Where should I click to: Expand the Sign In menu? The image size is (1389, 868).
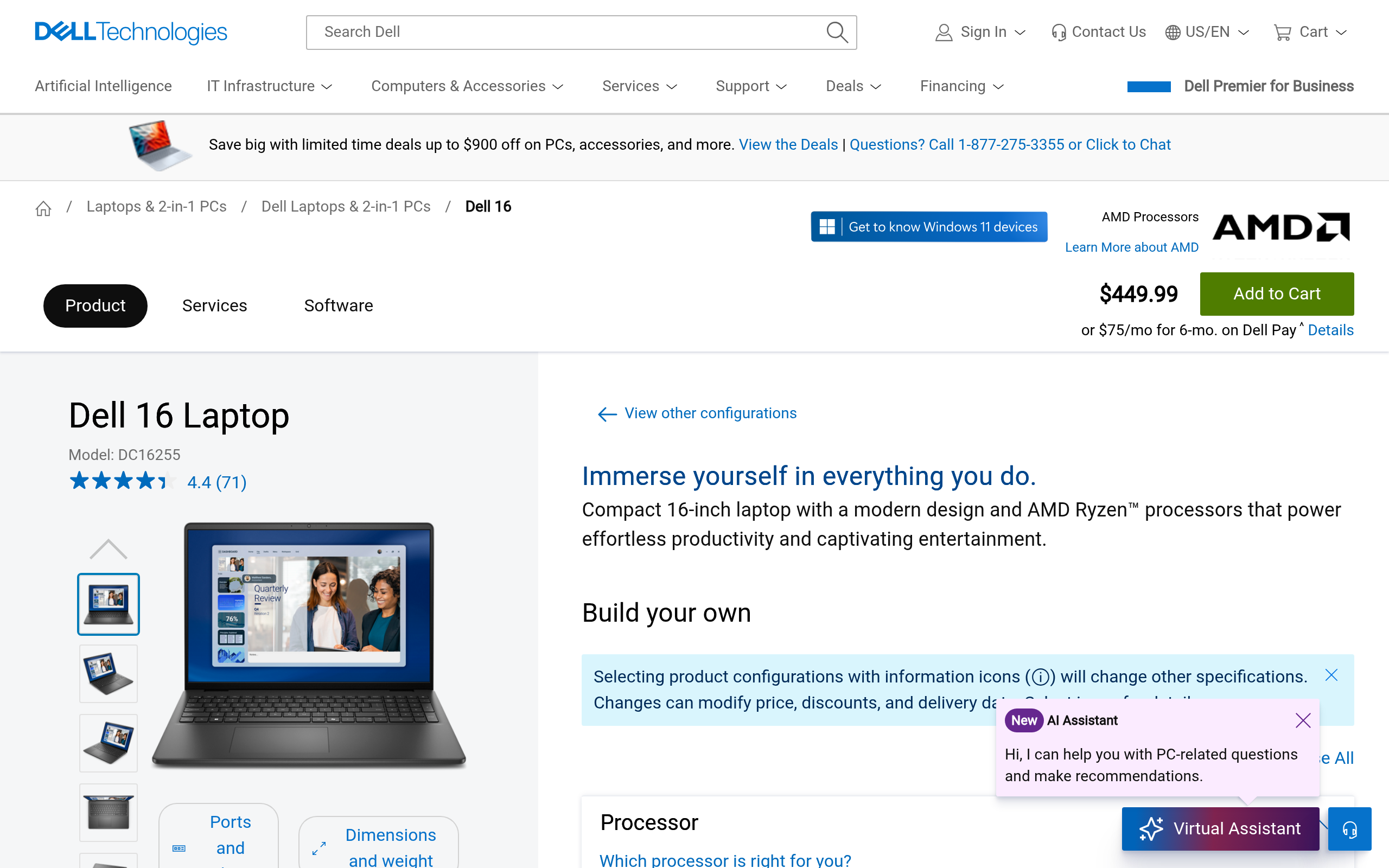980,32
